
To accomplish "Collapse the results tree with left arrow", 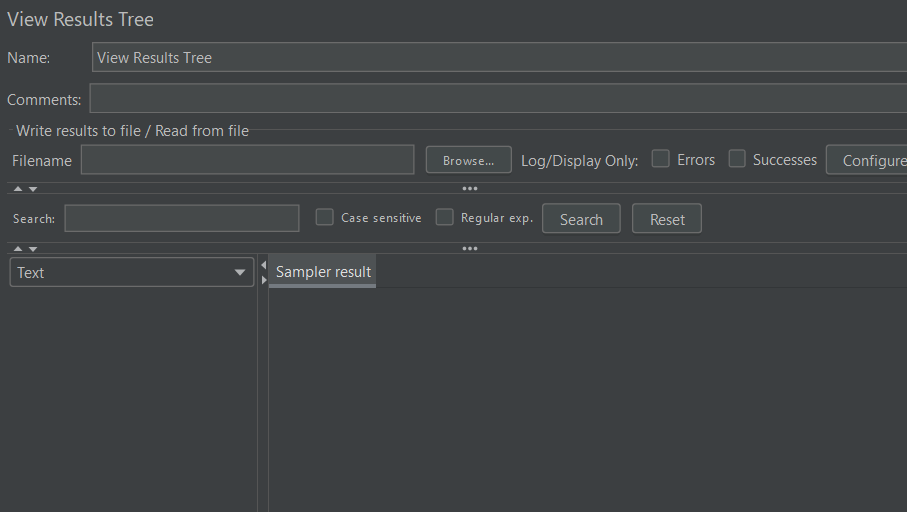I will tap(264, 265).
